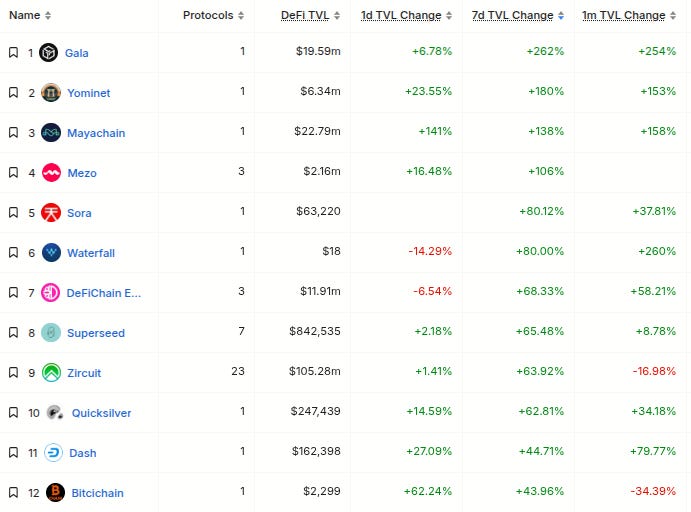Open the Bitcichain chain link
The width and height of the screenshot is (691, 512).
pos(97,493)
